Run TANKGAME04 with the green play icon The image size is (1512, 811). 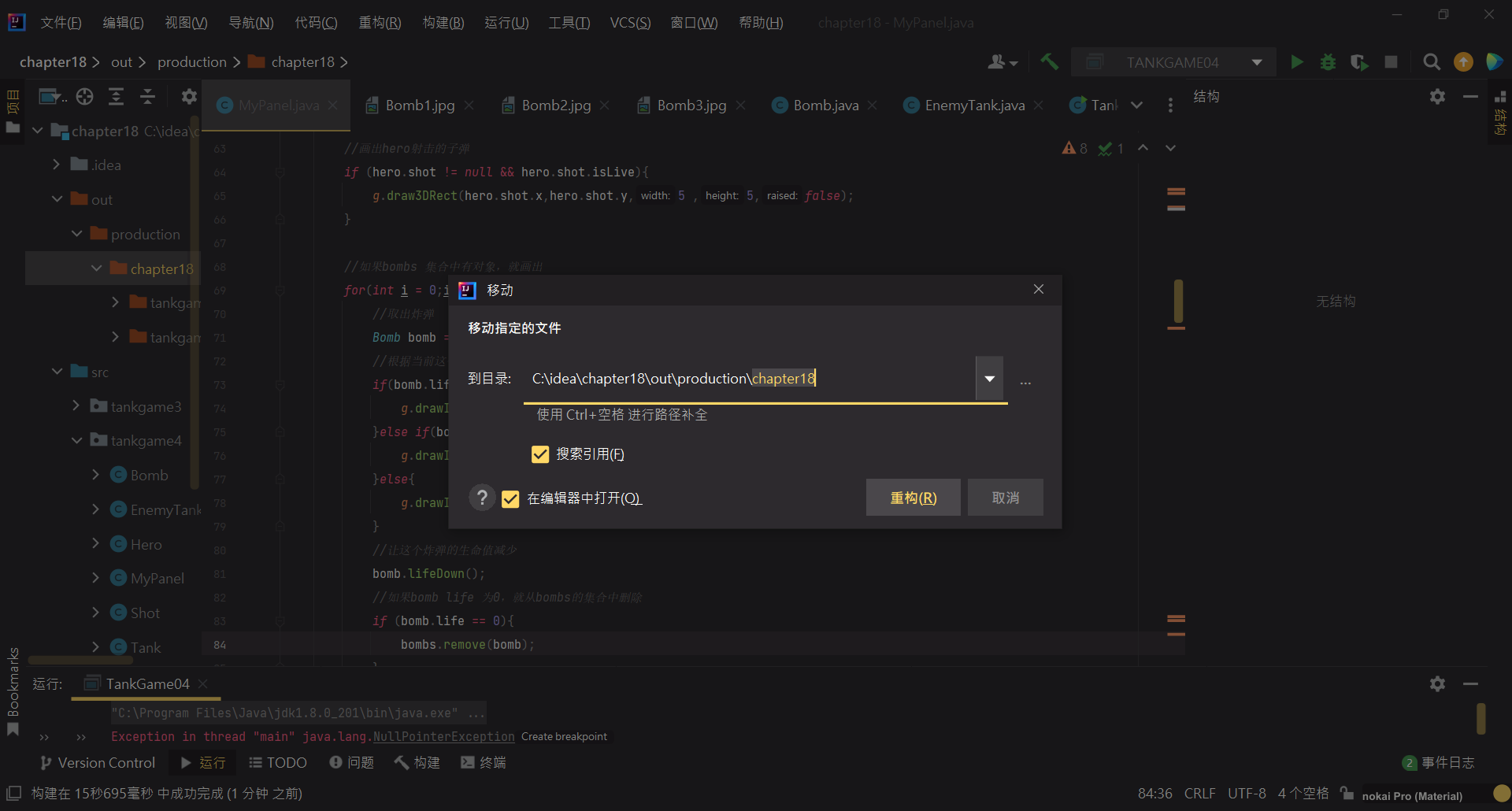[1296, 61]
